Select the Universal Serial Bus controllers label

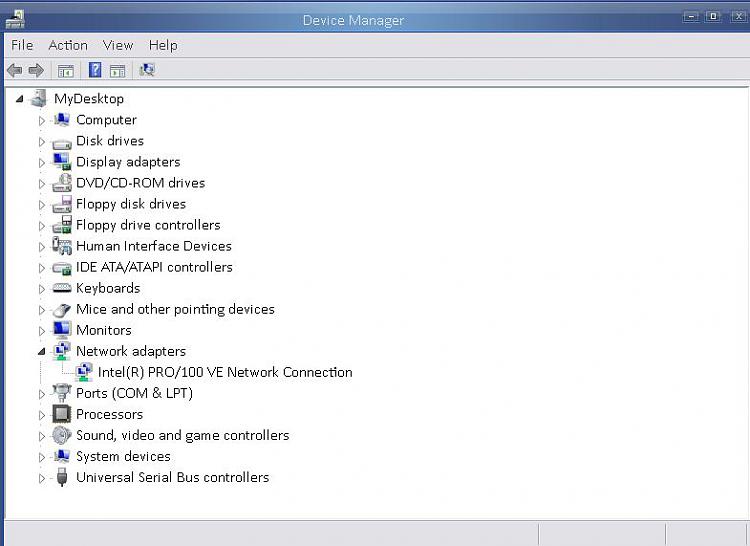coord(173,477)
